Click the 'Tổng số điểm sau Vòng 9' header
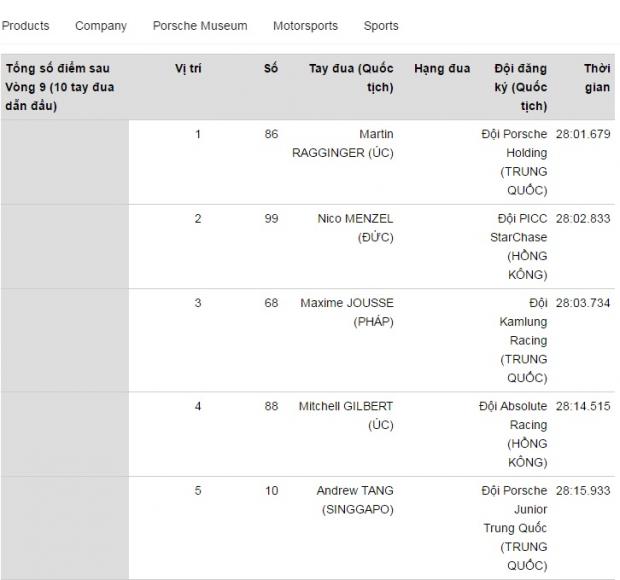The image size is (620, 580). pos(60,87)
